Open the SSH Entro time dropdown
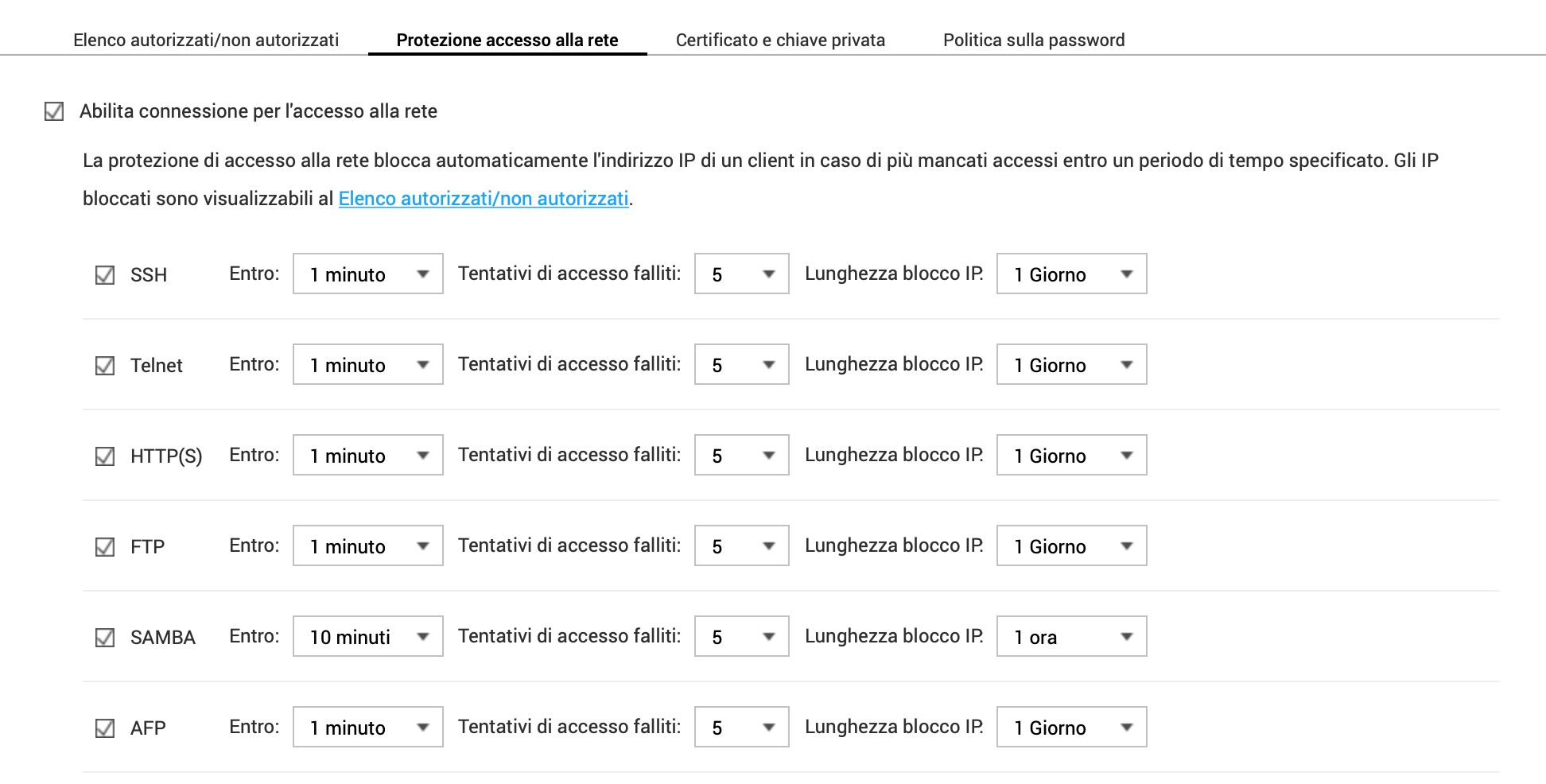 368,274
